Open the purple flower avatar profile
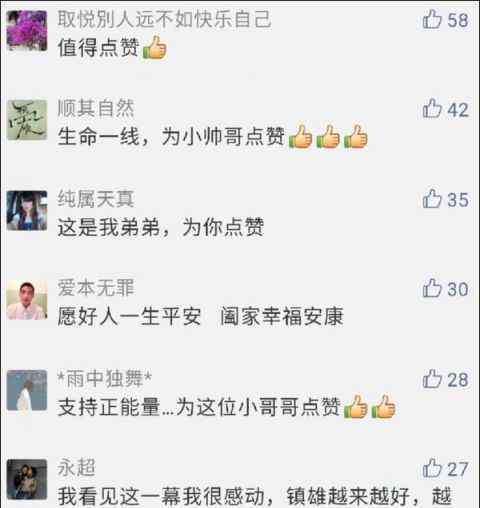 [27, 31]
